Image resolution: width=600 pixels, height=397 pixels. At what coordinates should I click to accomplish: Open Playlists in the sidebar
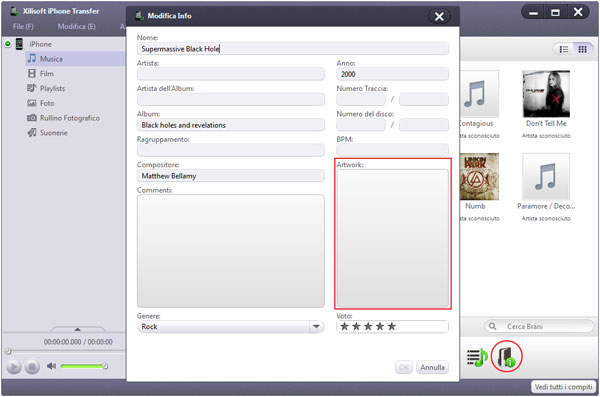pos(52,88)
